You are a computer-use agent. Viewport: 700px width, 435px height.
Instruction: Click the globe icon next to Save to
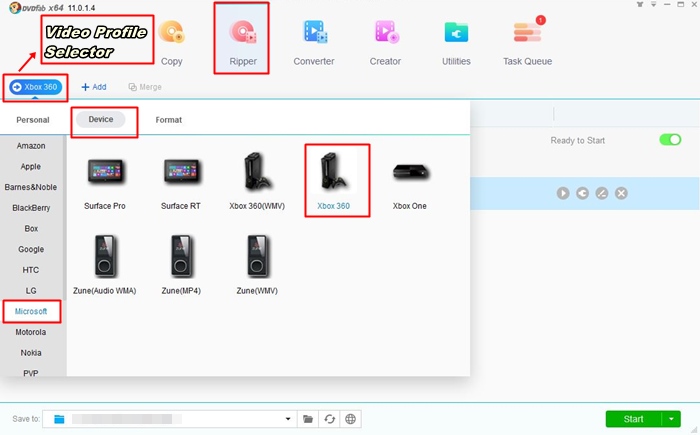pos(350,419)
